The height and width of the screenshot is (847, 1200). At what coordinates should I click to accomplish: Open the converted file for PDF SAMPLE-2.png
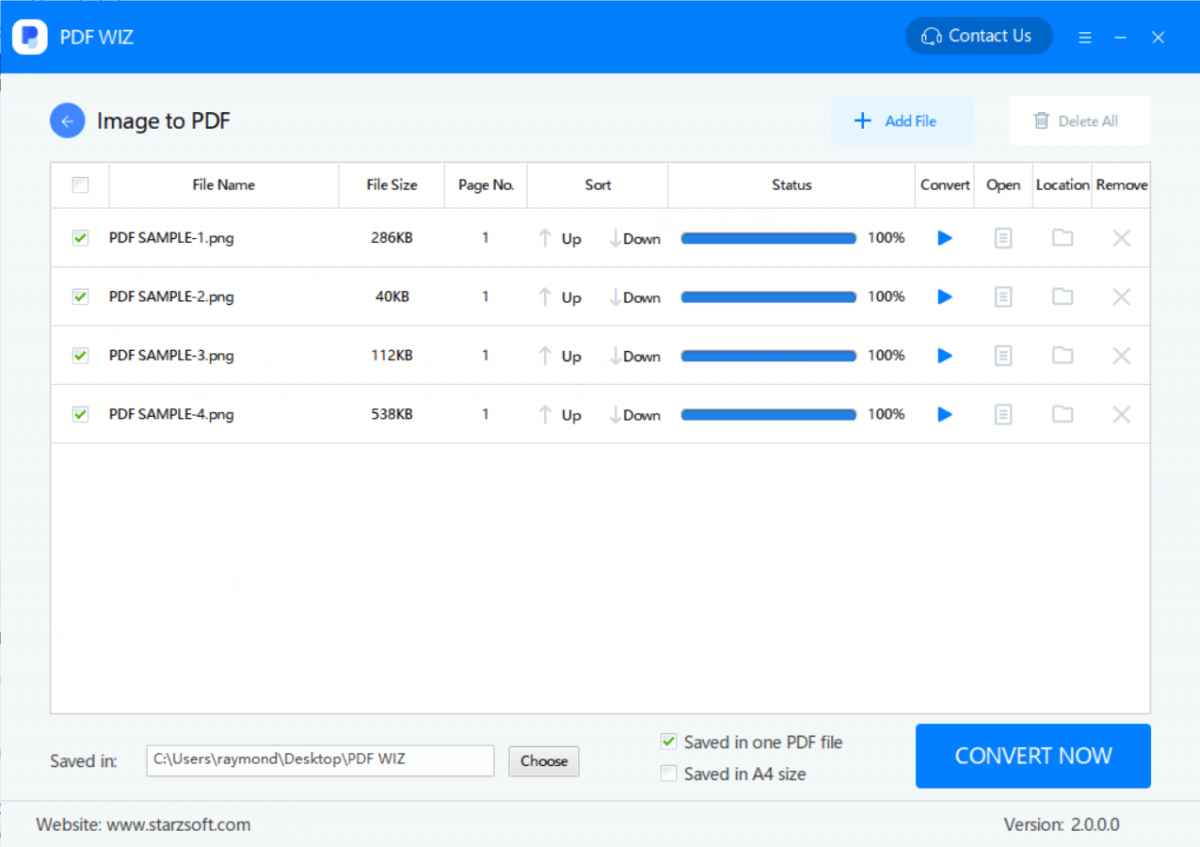(x=1003, y=297)
